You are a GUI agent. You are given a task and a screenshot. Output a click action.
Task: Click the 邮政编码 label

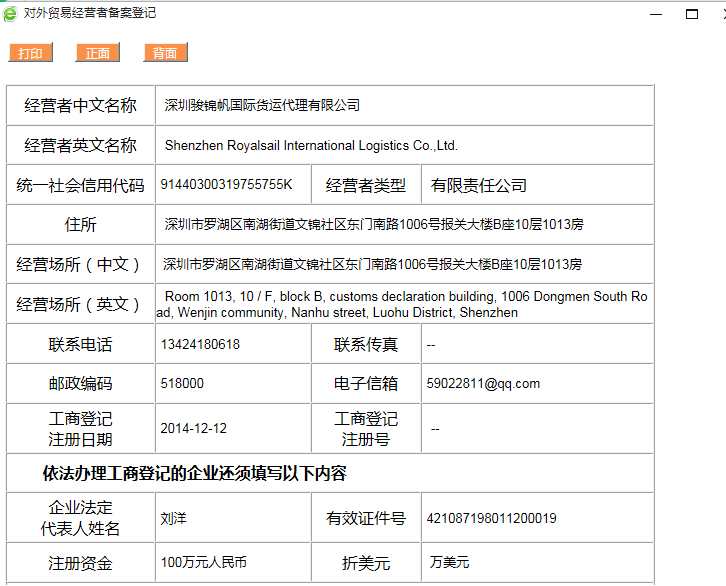point(81,384)
